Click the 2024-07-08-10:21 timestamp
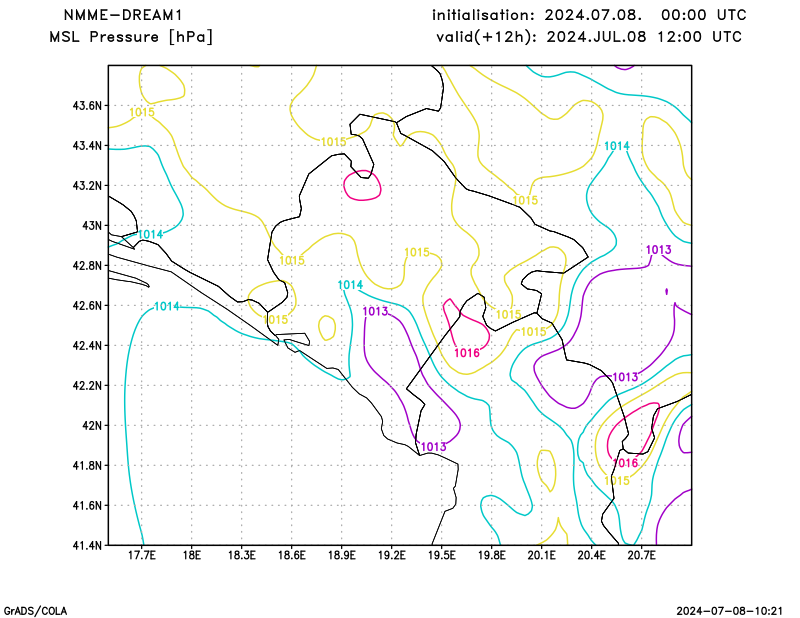The image size is (800, 618). tap(730, 611)
